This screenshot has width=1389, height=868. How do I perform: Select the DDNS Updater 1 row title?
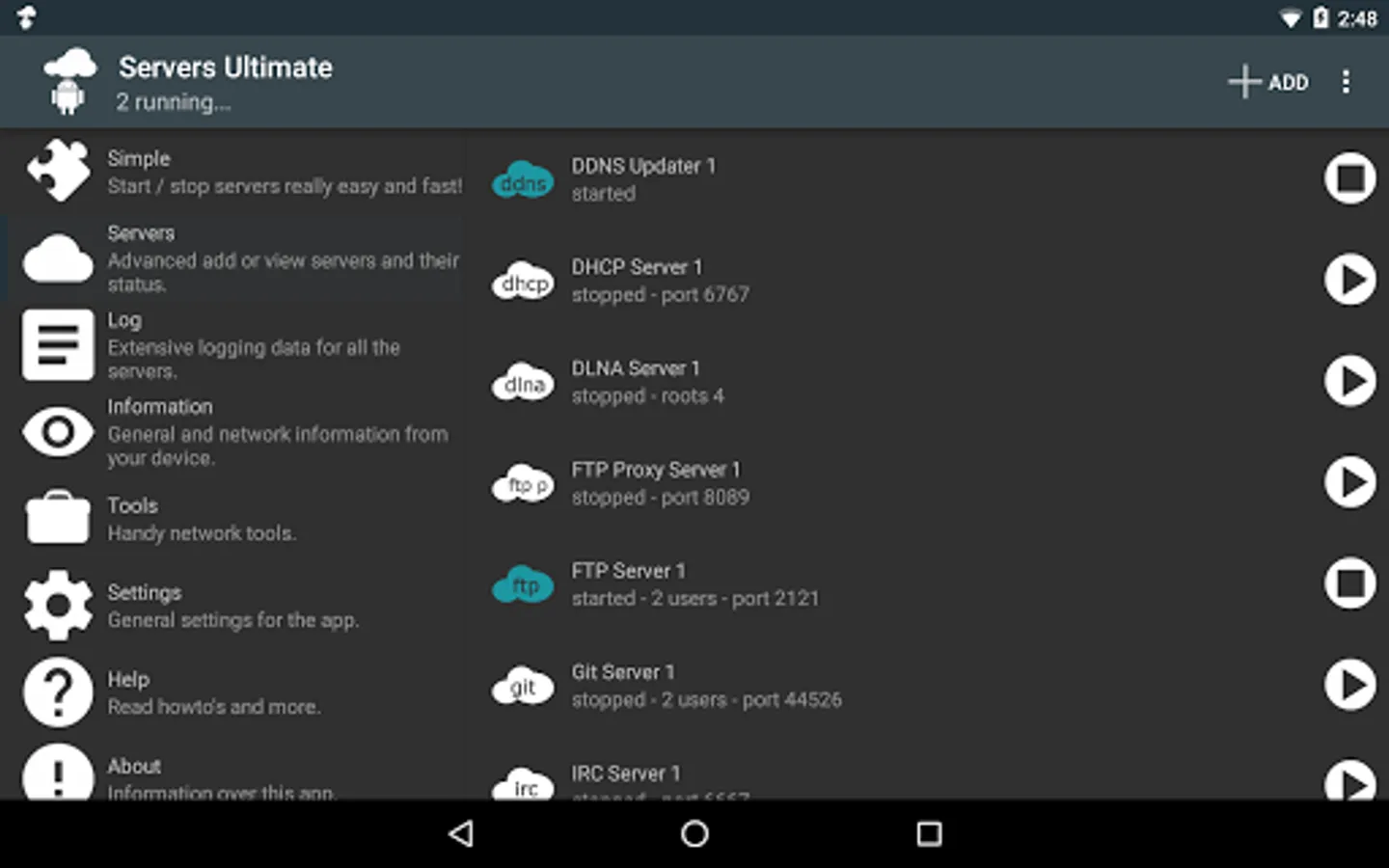coord(643,166)
